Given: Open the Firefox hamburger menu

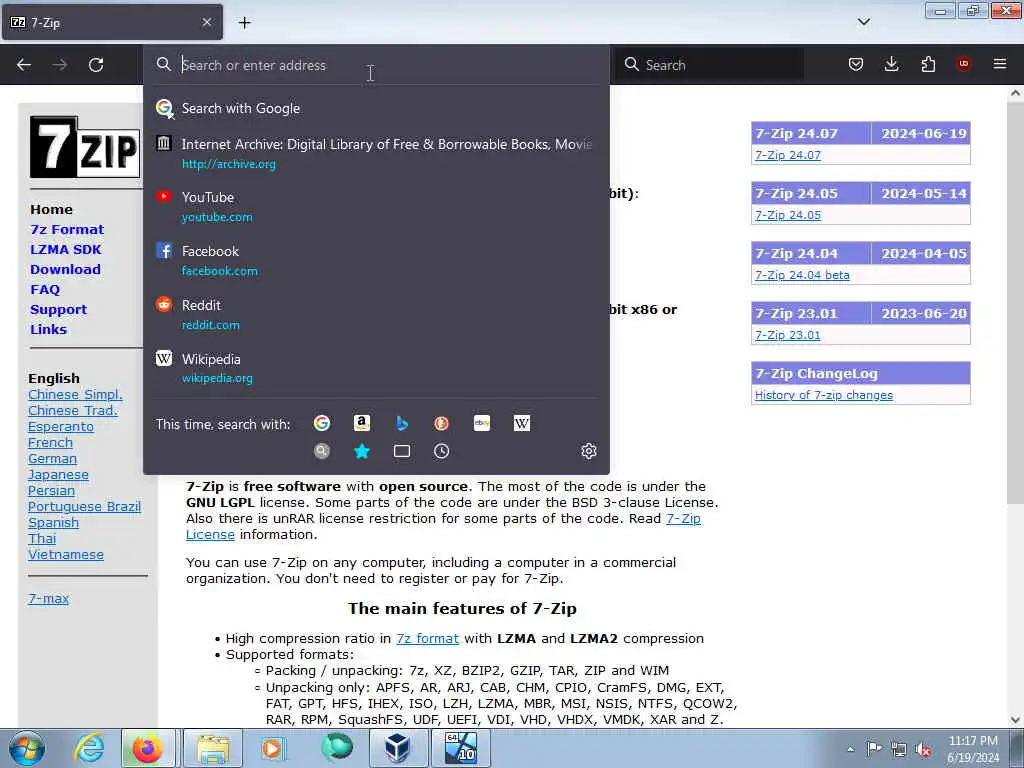Looking at the screenshot, I should click(1000, 64).
